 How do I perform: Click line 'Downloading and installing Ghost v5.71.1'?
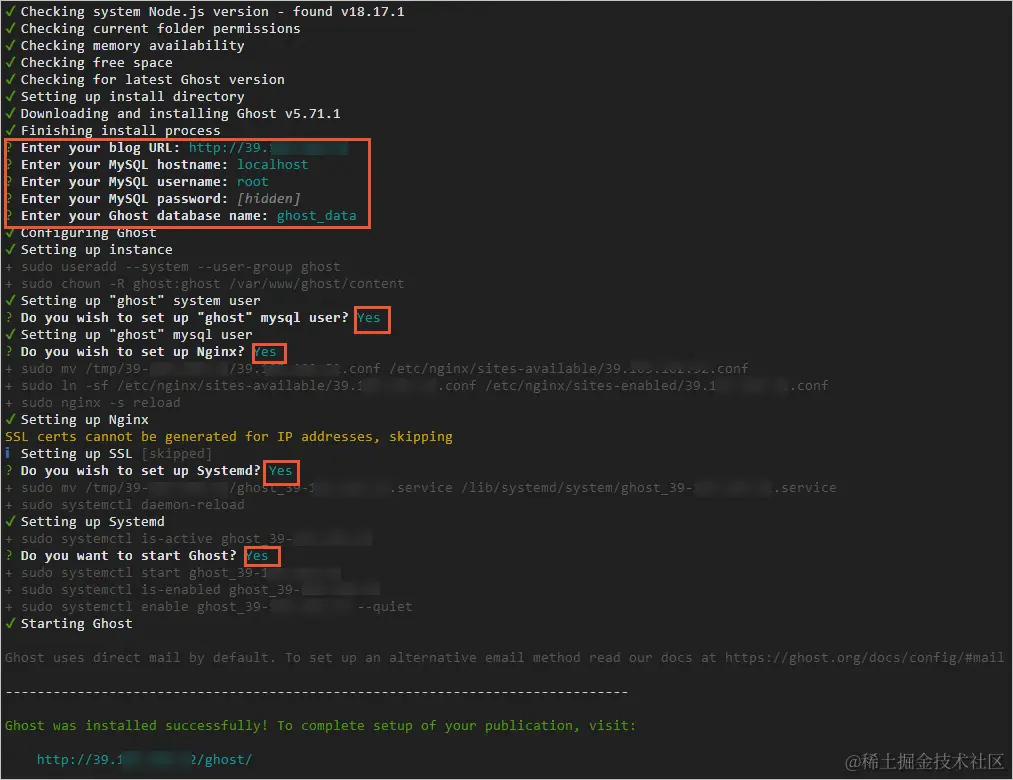172,114
